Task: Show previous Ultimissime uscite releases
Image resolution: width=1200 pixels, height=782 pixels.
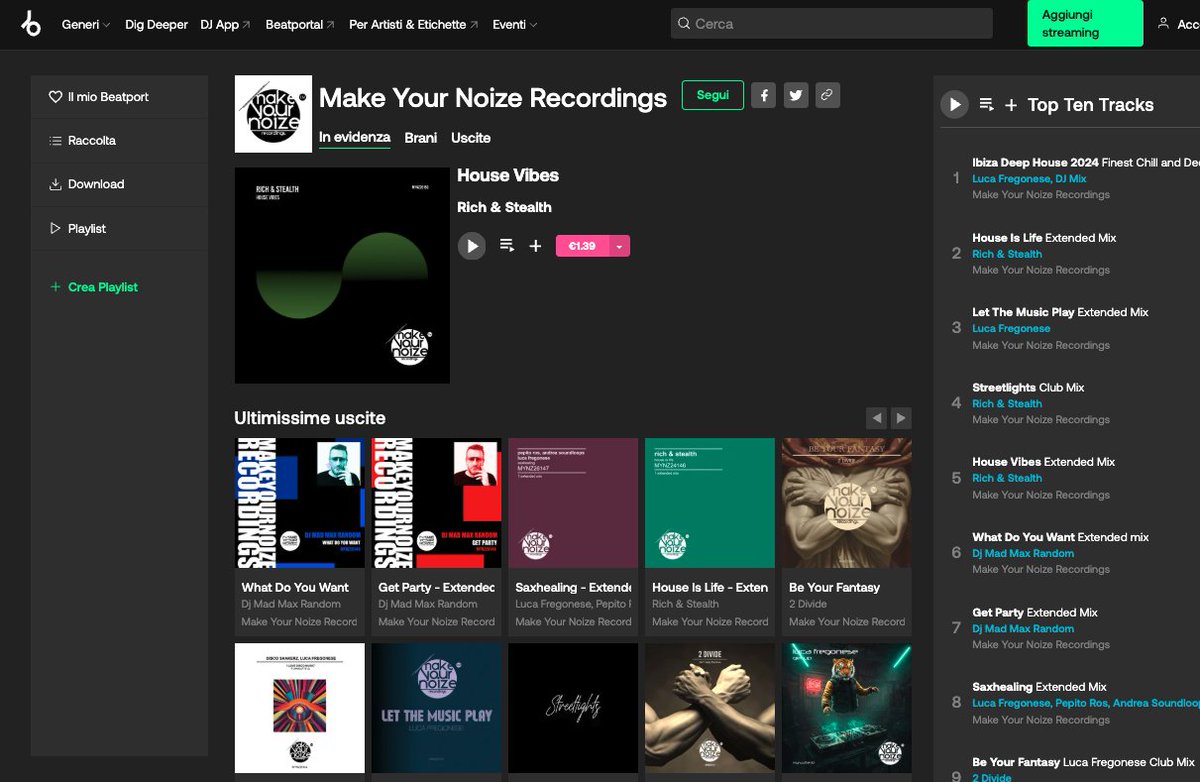Action: coord(877,418)
